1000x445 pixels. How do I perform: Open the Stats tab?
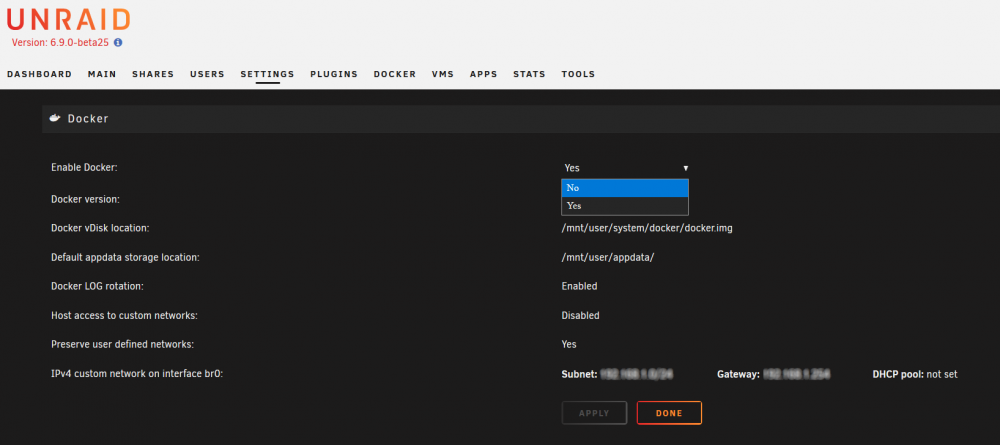coord(529,74)
